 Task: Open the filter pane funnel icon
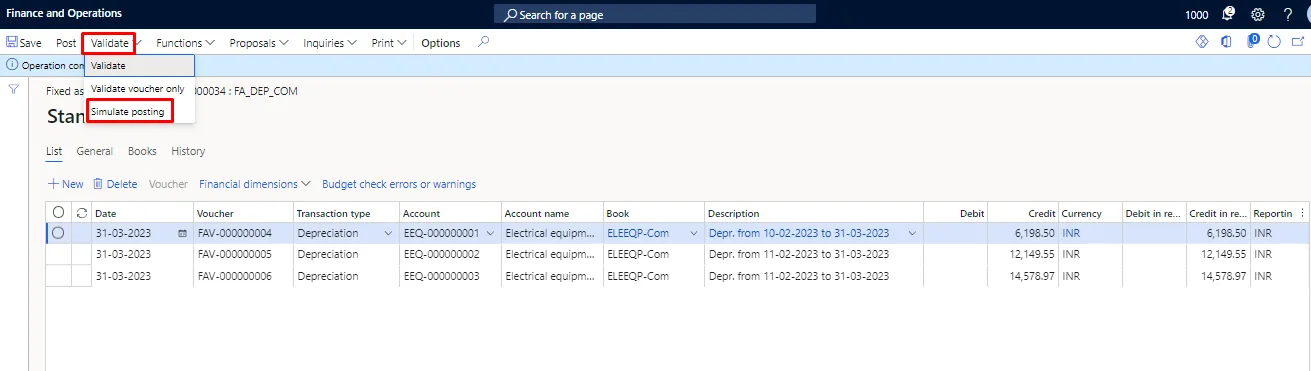[14, 89]
